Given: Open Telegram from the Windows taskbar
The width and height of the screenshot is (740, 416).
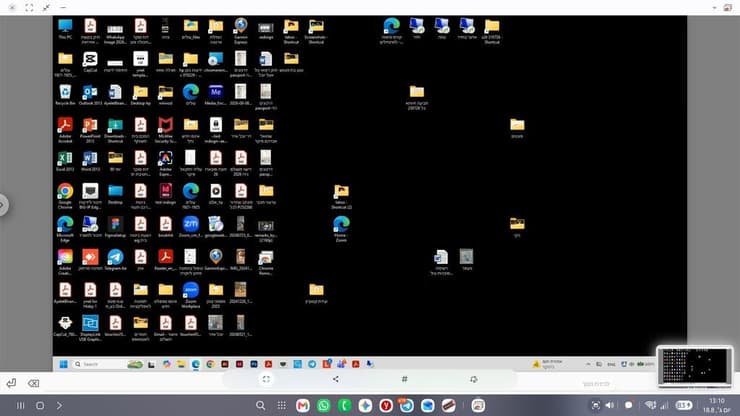Looking at the screenshot, I should point(312,364).
